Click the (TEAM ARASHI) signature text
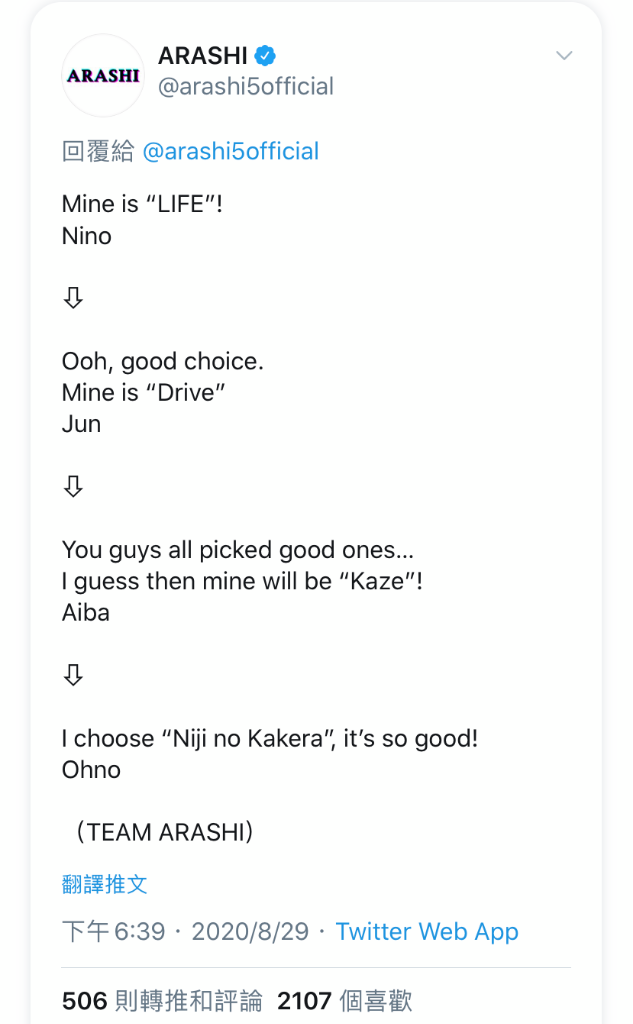 click(165, 833)
